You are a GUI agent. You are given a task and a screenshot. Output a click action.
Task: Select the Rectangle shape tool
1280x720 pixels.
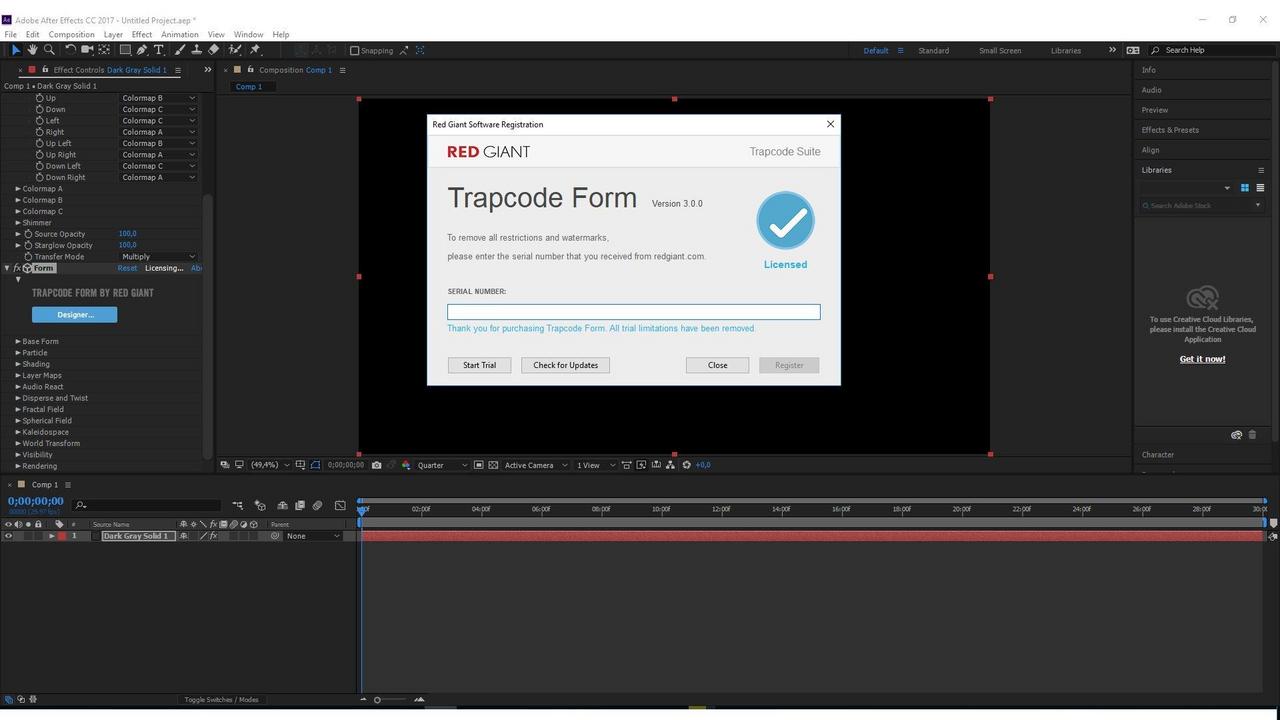click(125, 50)
